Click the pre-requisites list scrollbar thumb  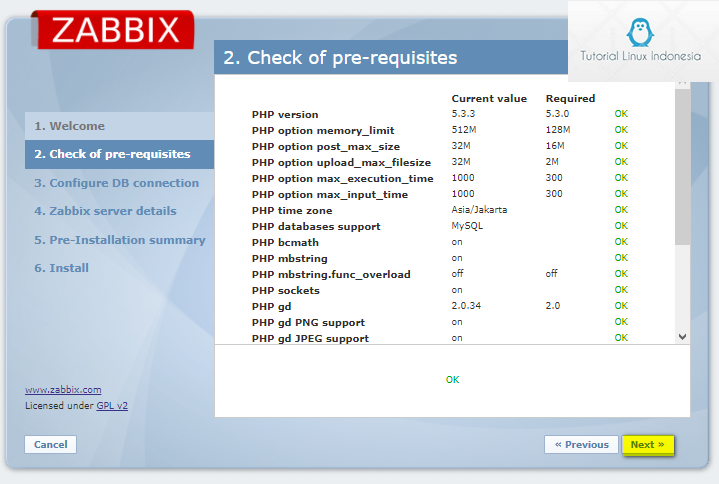pyautogui.click(x=682, y=166)
